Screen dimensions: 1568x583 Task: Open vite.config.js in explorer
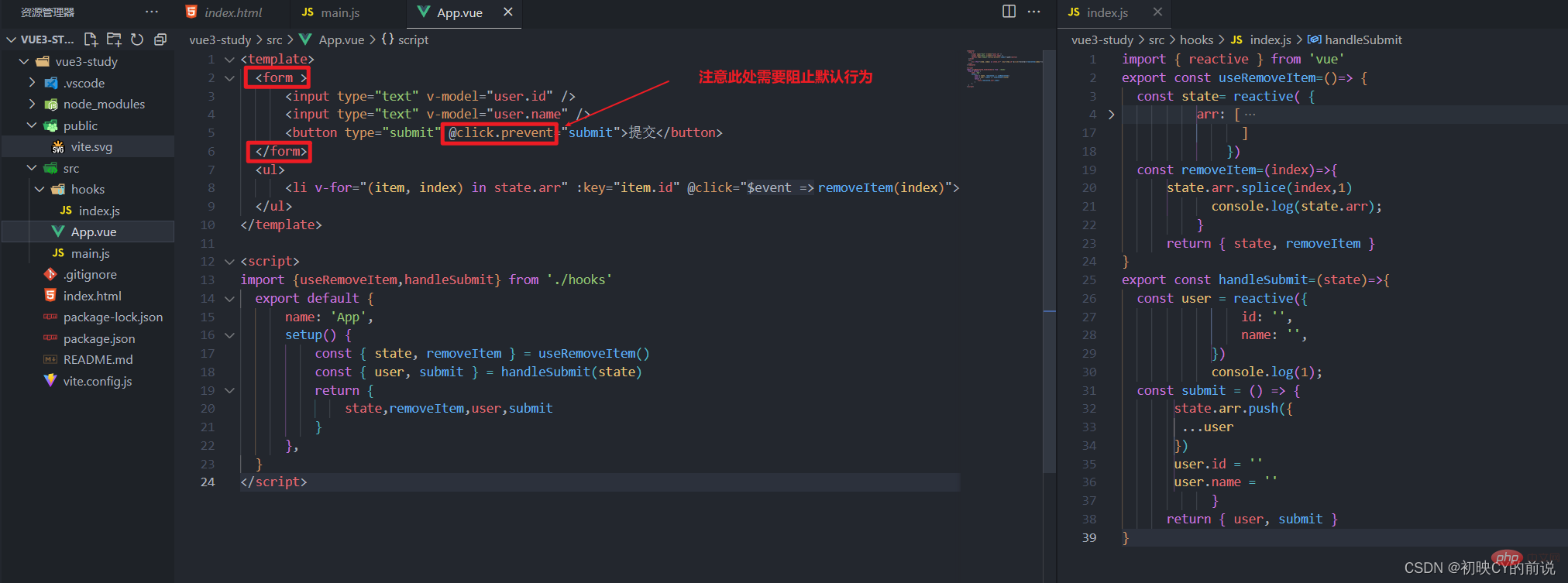(x=88, y=381)
